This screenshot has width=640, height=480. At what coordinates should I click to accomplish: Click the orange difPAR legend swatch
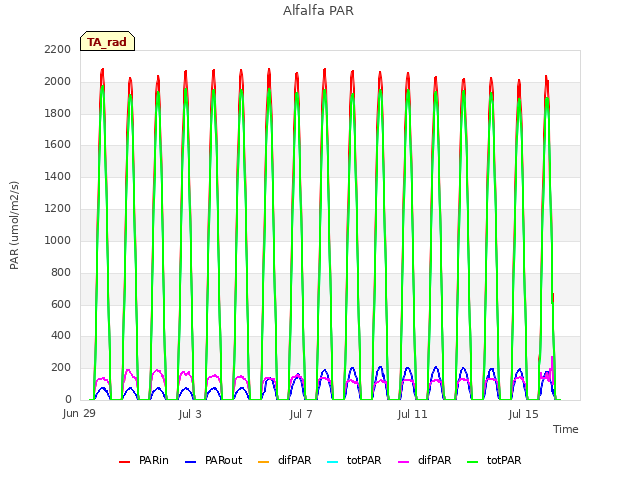coord(264,462)
